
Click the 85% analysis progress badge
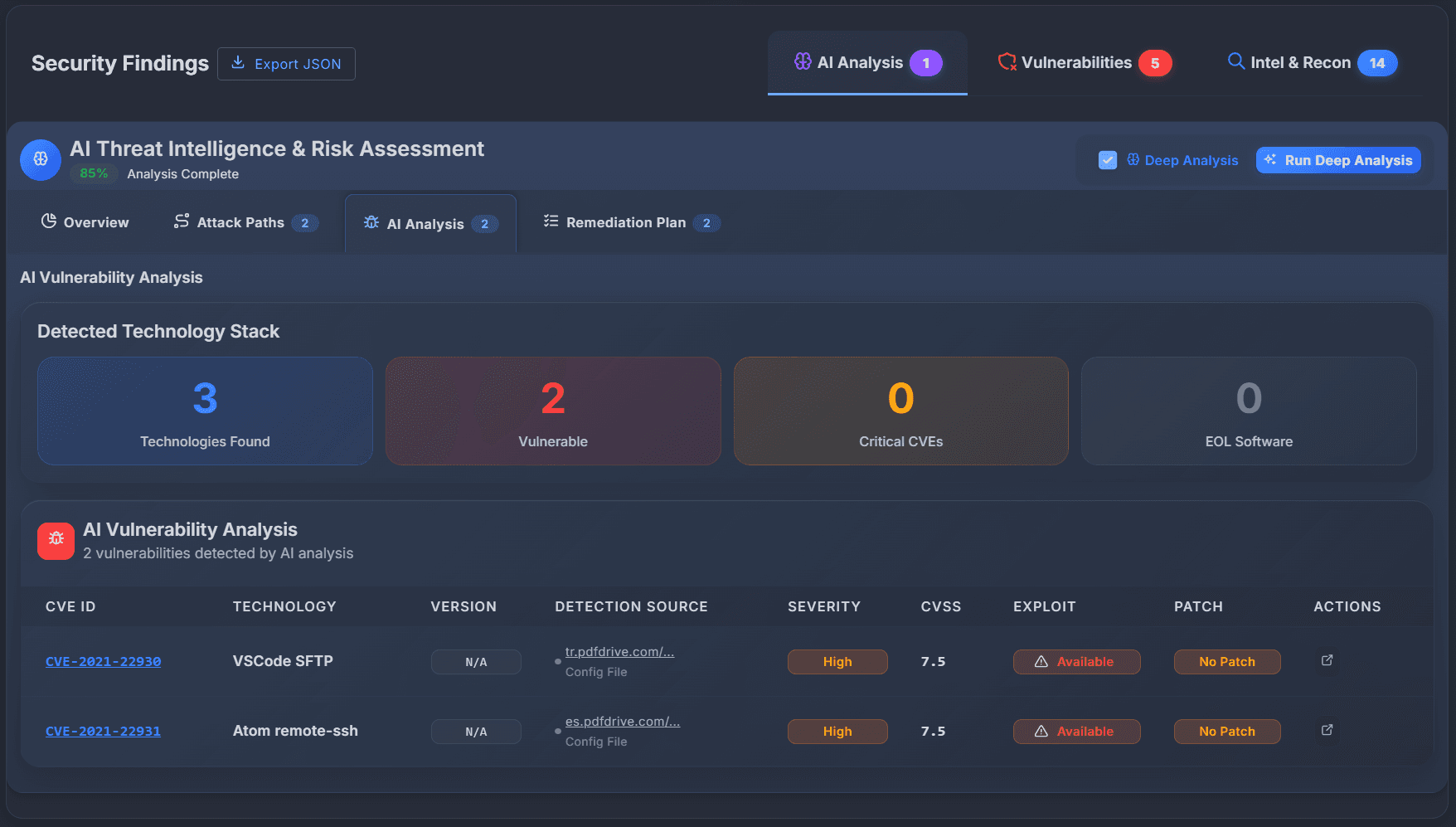click(93, 173)
